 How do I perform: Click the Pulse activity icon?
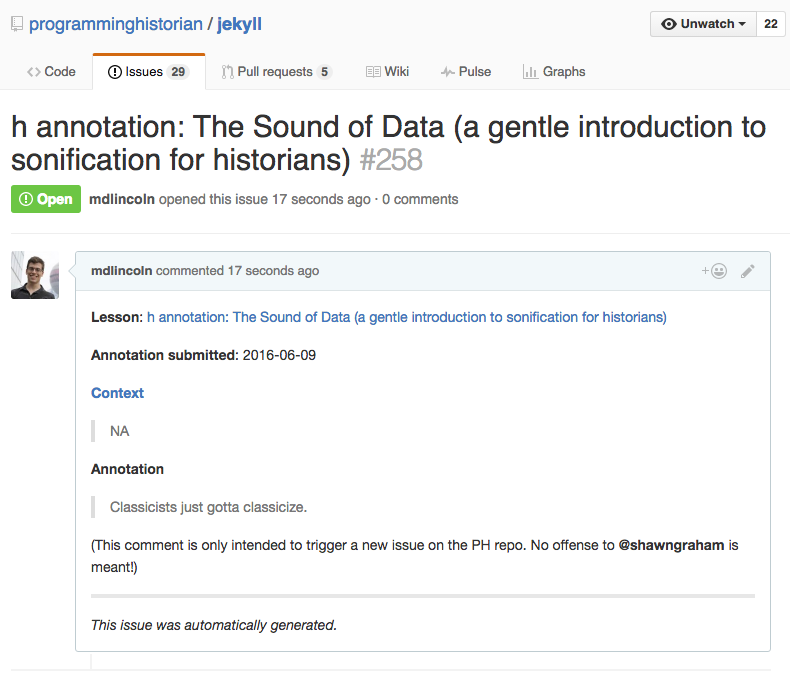(x=447, y=72)
